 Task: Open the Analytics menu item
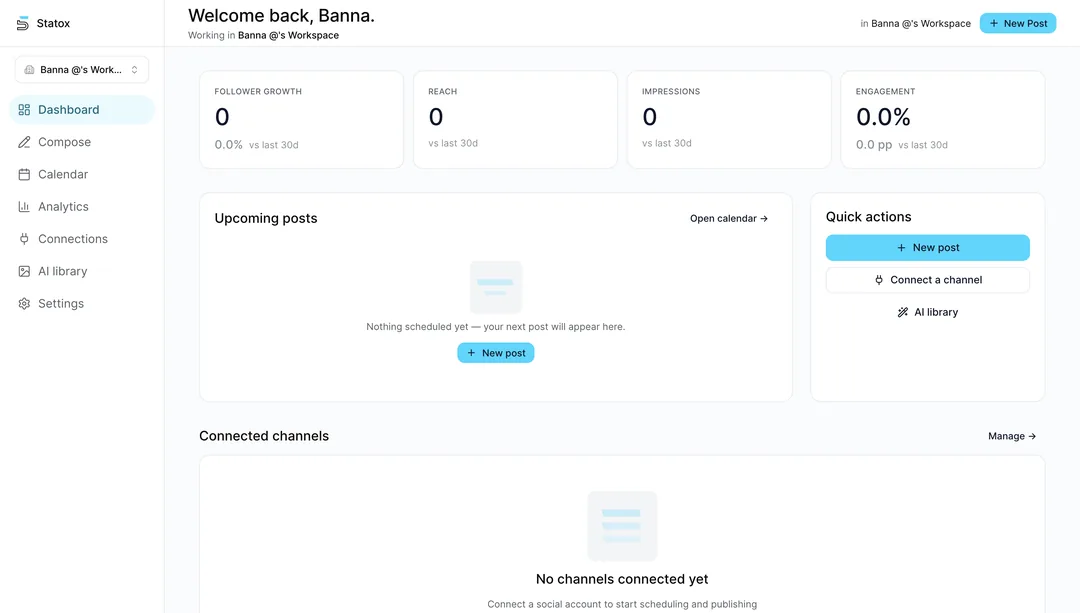[x=82, y=207]
